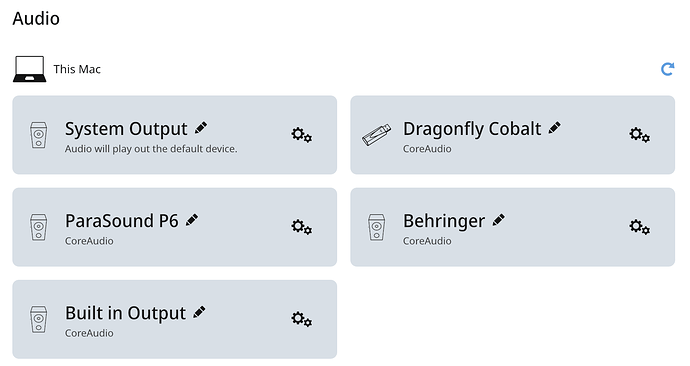The image size is (690, 366).
Task: Click speaker icon on System Output card
Action: click(x=39, y=135)
